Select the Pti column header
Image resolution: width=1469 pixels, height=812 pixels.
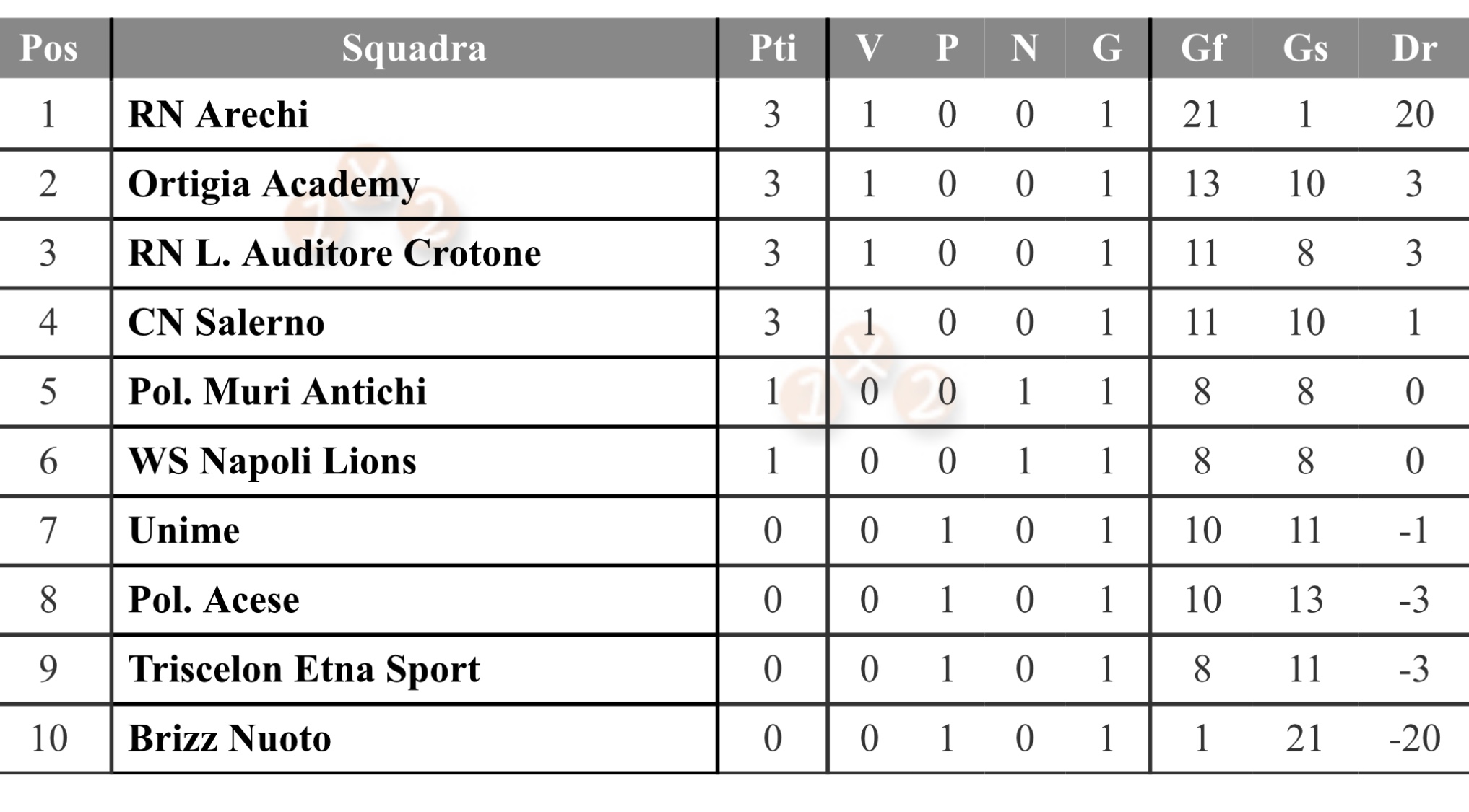coord(773,48)
